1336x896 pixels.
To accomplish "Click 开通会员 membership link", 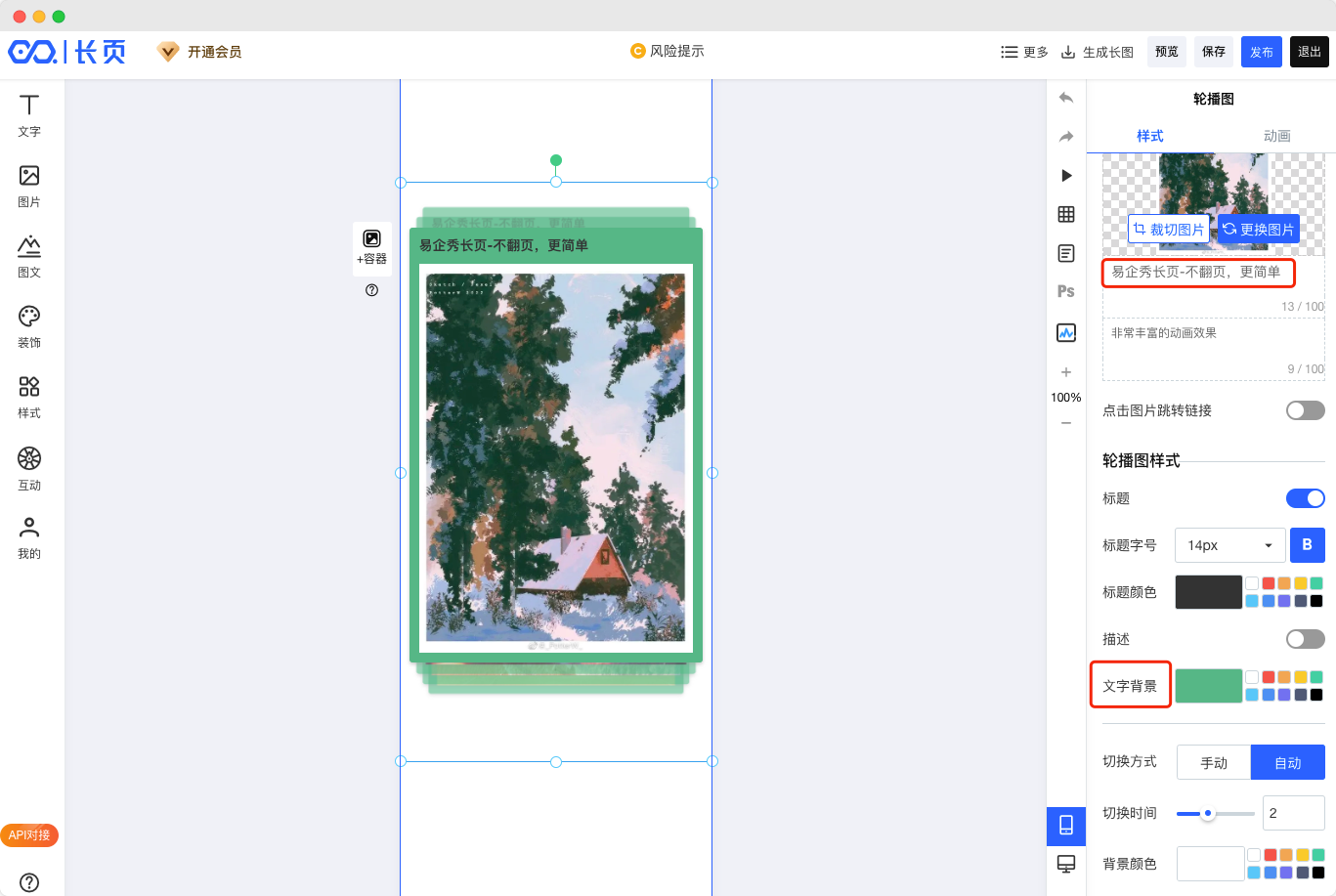I will pos(200,52).
